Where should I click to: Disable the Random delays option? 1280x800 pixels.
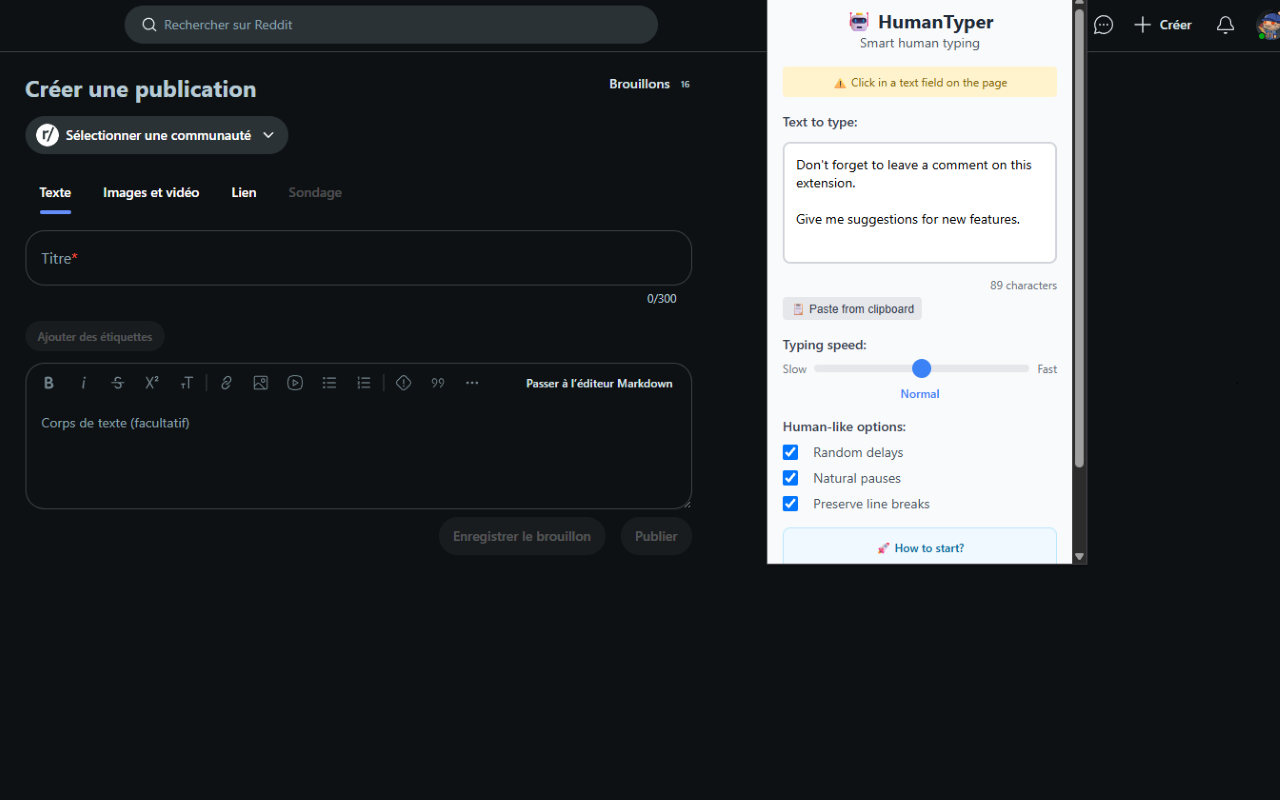790,452
